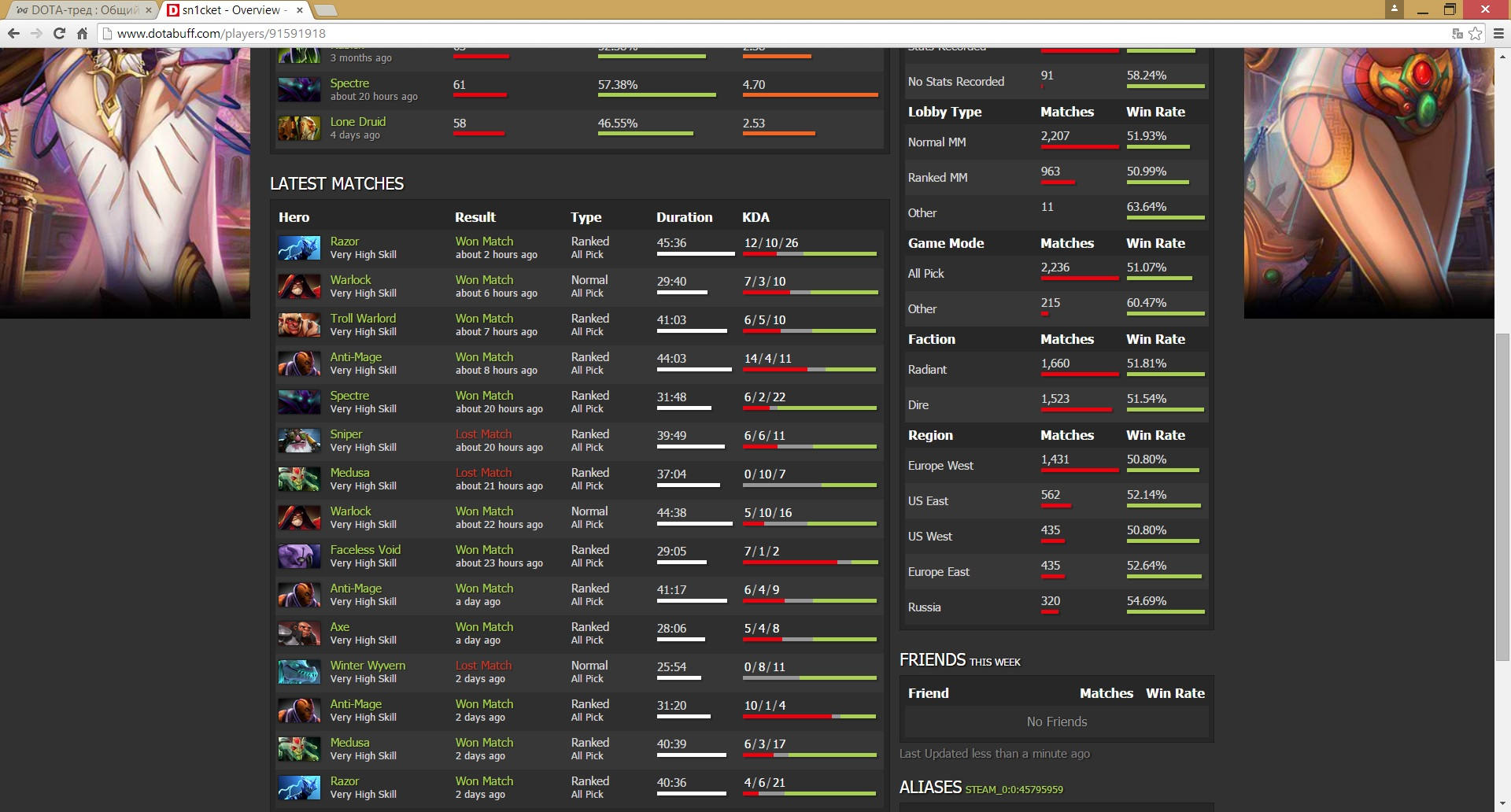Viewport: 1511px width, 812px height.
Task: Open Troll Warlord hero link
Action: click(x=363, y=319)
